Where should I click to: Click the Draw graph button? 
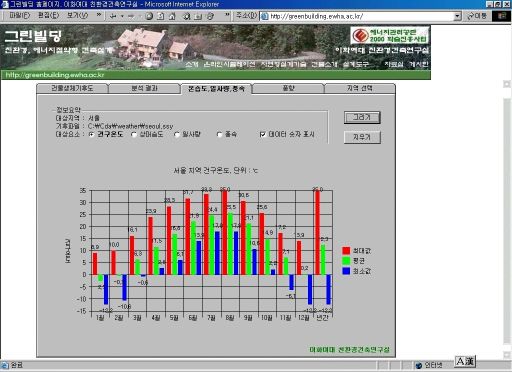click(x=362, y=117)
